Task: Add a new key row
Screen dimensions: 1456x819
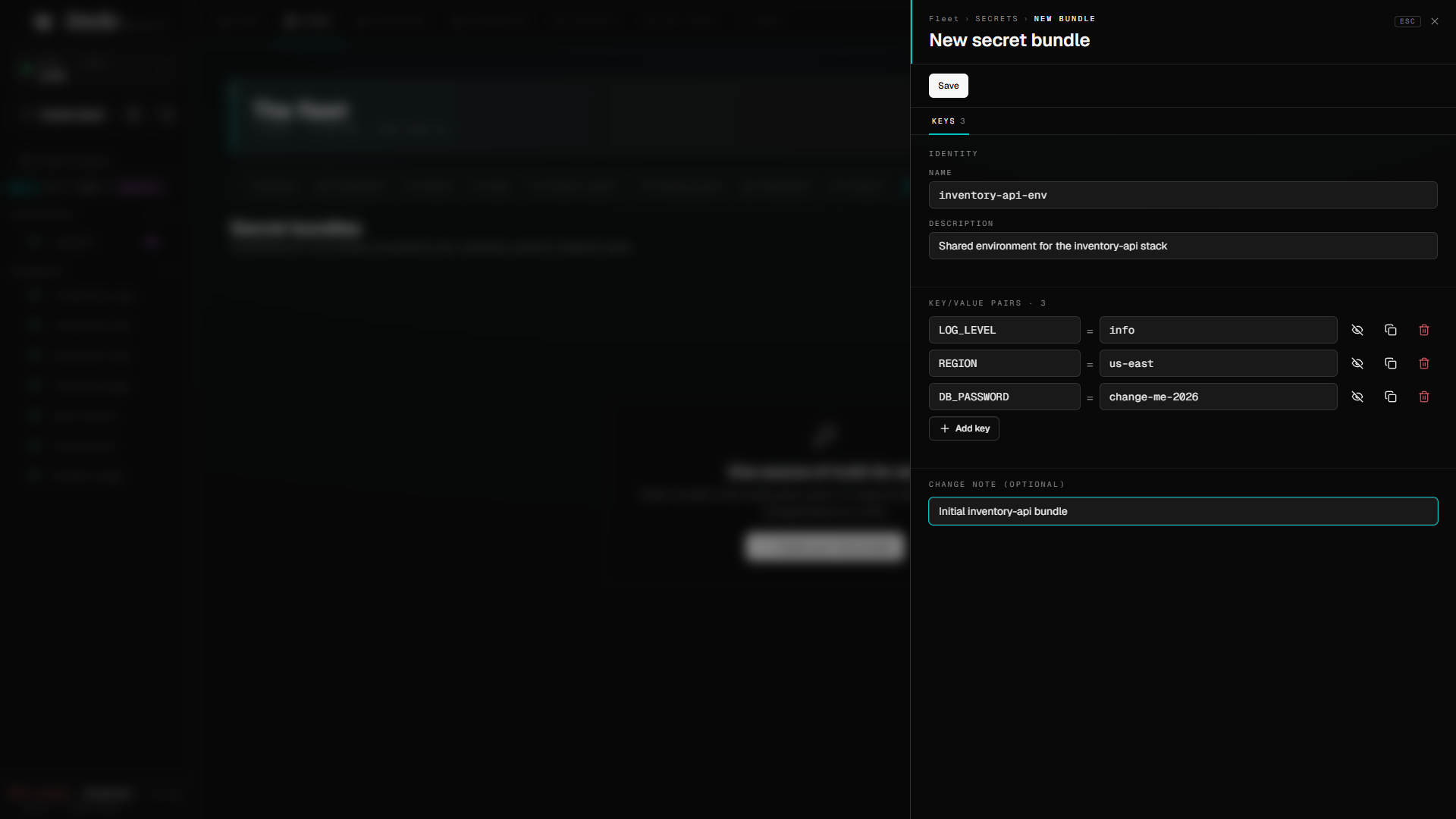Action: point(964,428)
